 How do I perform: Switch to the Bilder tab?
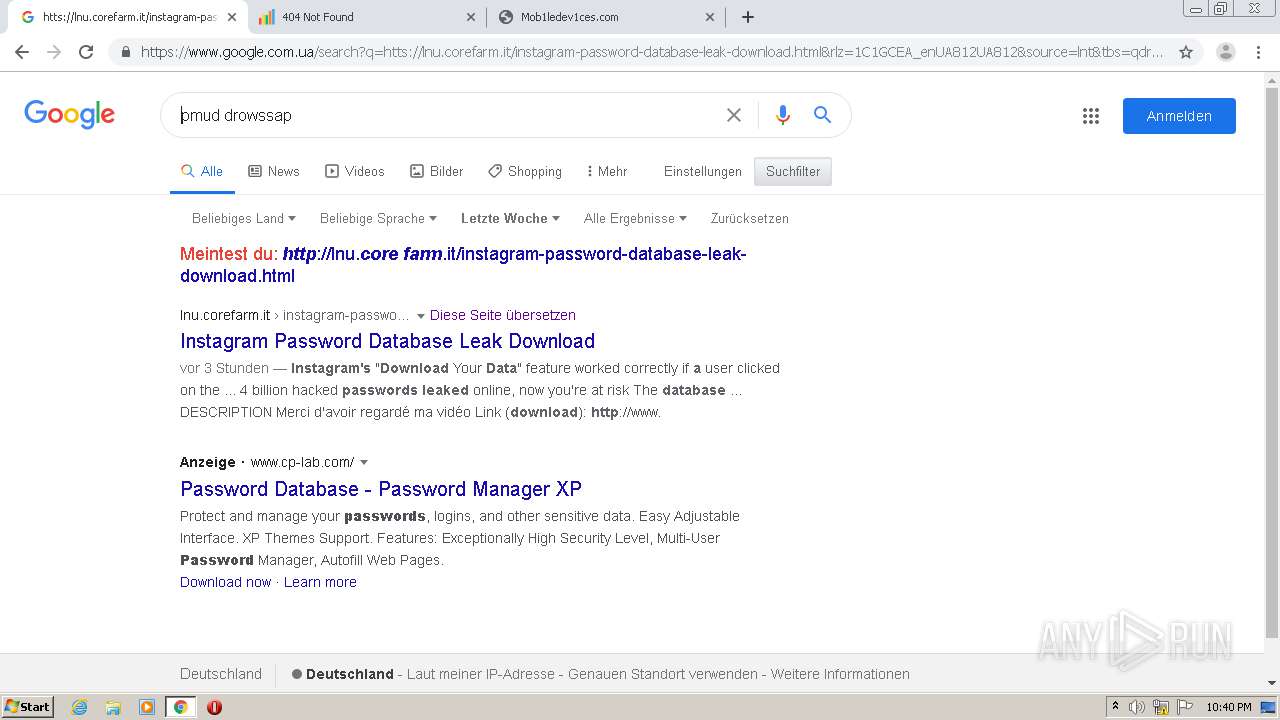click(x=437, y=171)
